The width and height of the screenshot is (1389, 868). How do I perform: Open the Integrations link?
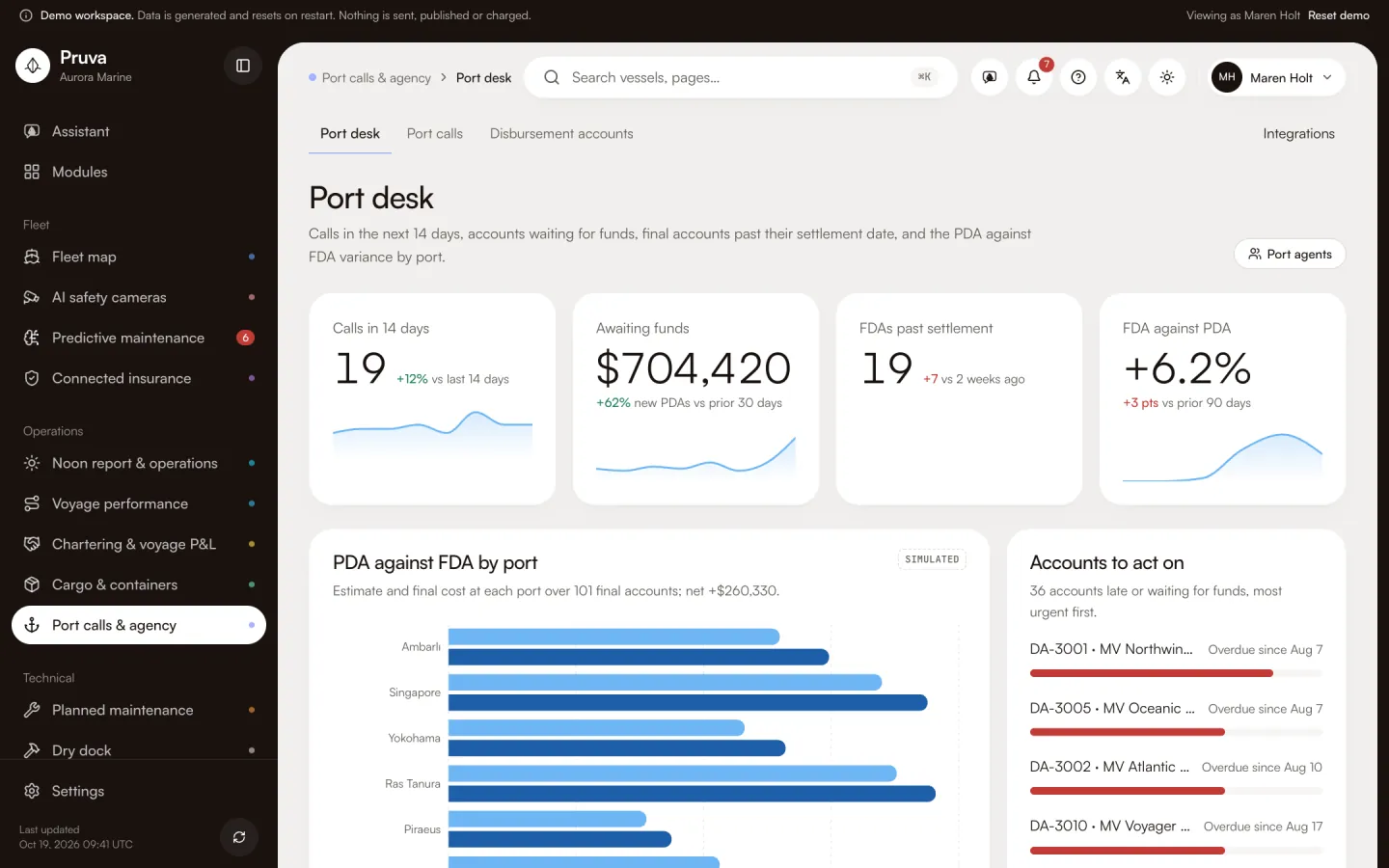click(1298, 133)
